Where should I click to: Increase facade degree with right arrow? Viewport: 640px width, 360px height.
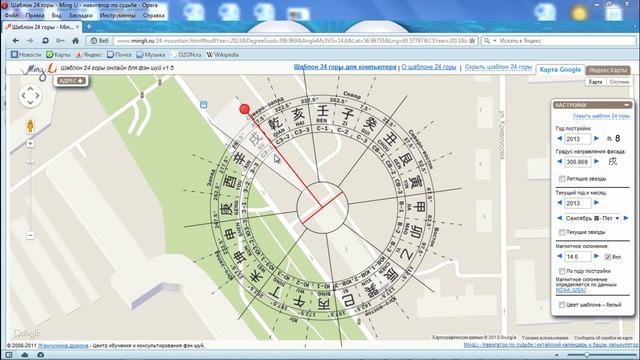tap(596, 162)
